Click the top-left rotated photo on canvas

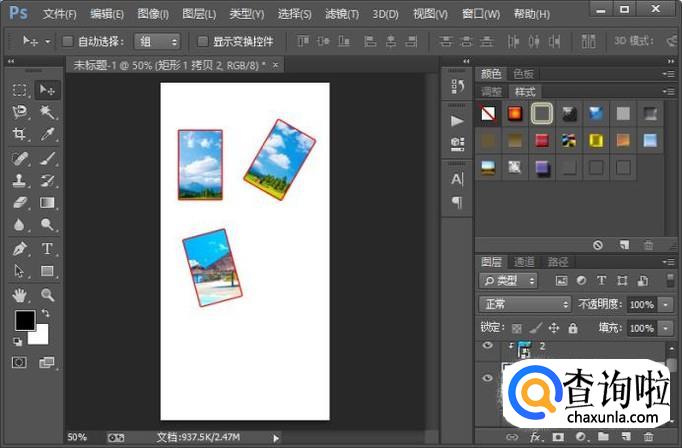tap(200, 165)
